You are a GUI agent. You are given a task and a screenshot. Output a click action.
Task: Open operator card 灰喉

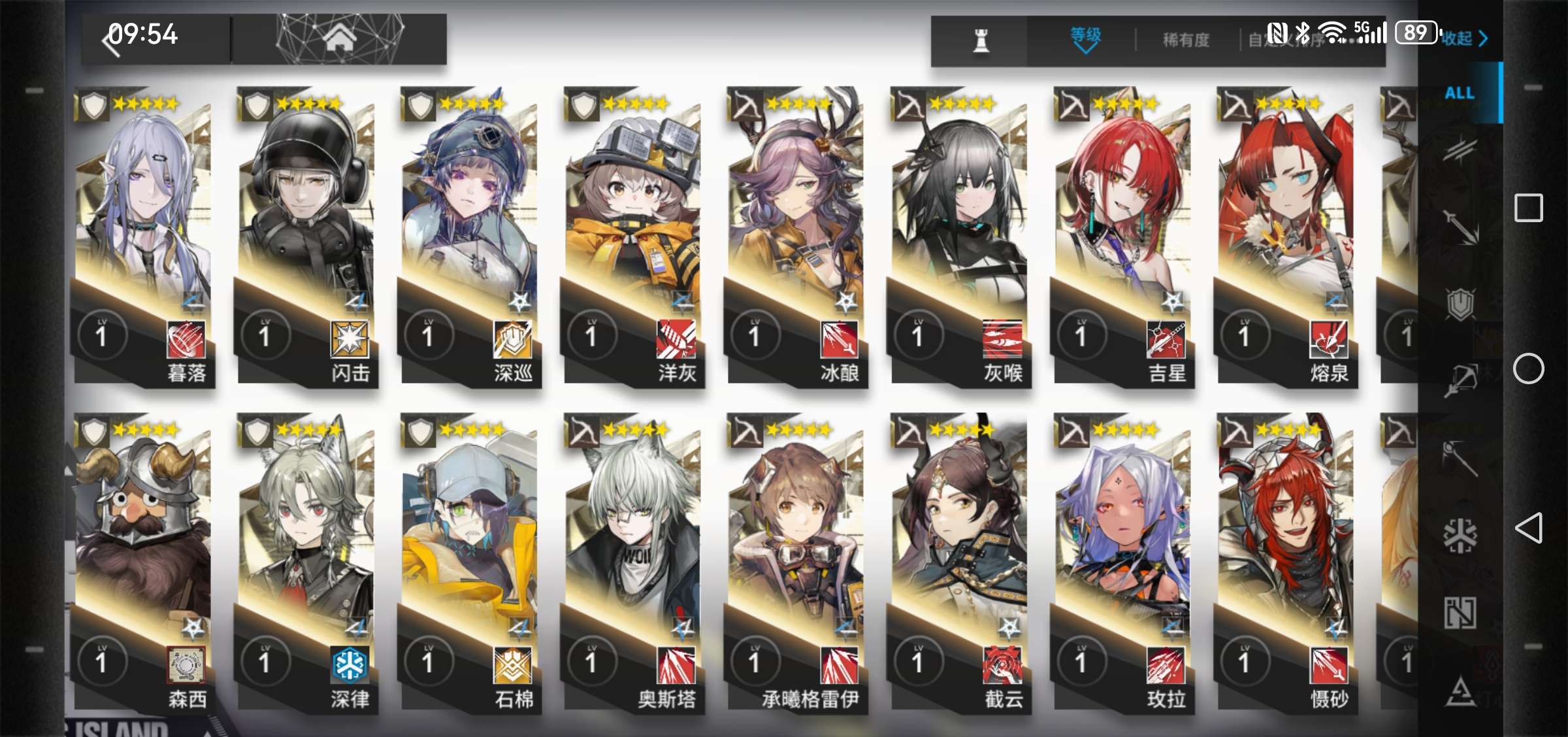click(960, 238)
